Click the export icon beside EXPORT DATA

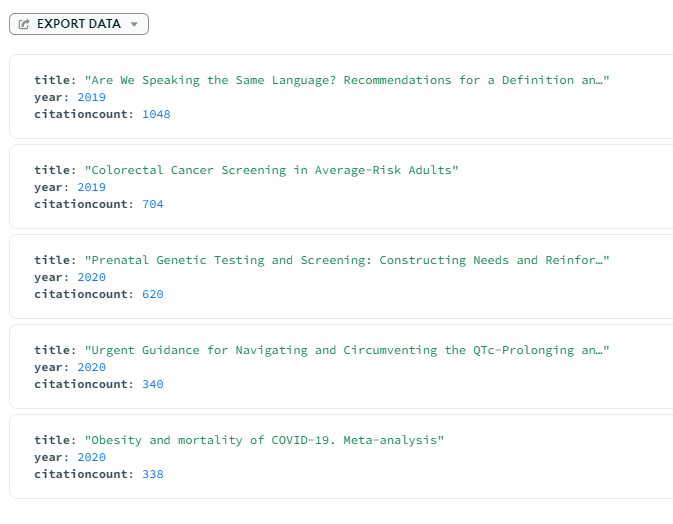[24, 24]
